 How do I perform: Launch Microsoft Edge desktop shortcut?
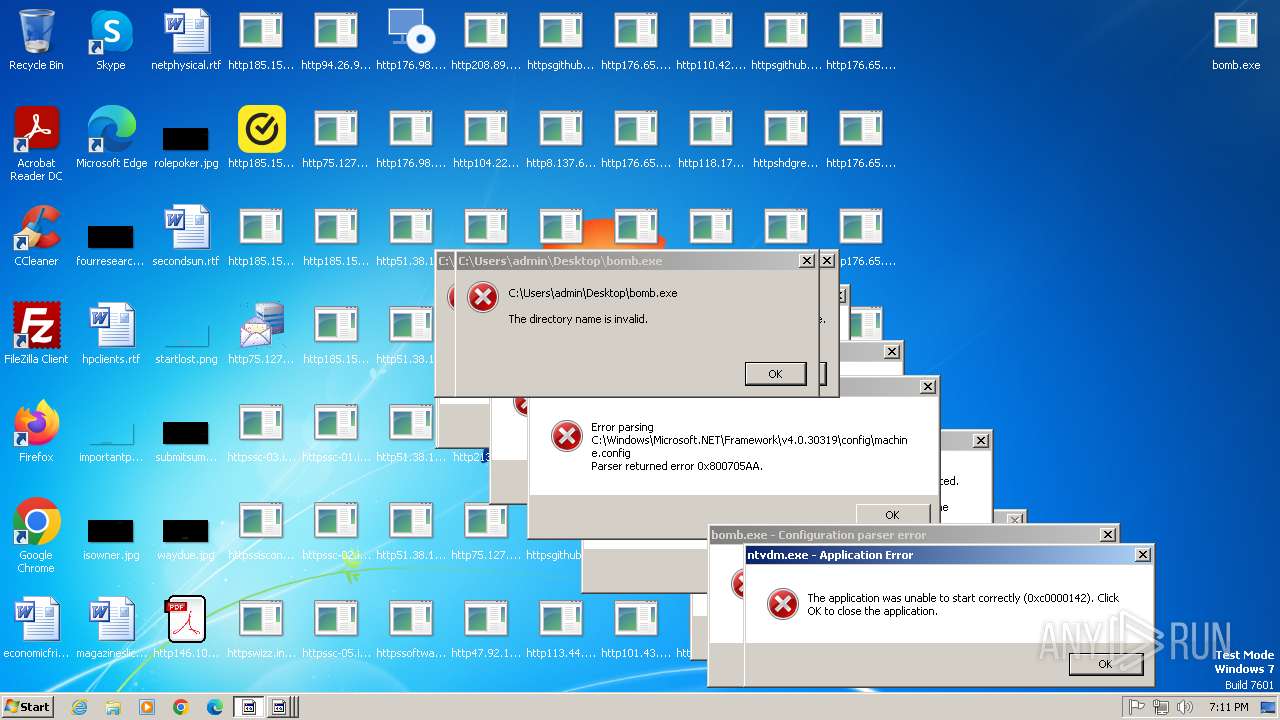click(x=111, y=138)
